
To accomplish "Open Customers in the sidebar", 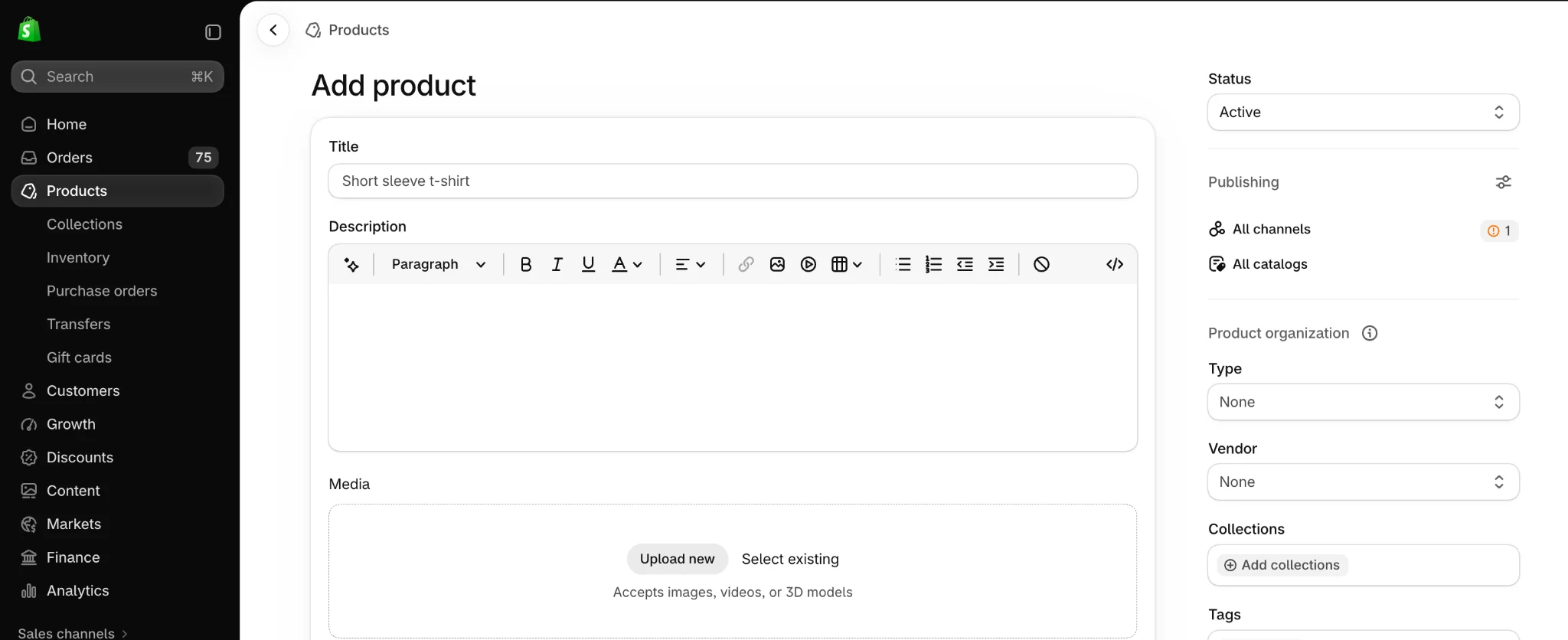I will 117,390.
